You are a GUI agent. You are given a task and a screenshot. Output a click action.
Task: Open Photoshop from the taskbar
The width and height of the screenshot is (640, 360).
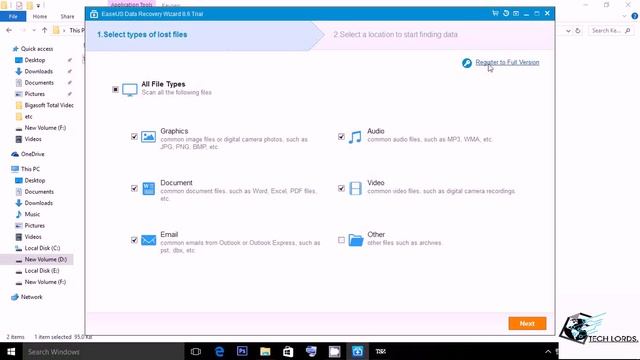coord(242,351)
